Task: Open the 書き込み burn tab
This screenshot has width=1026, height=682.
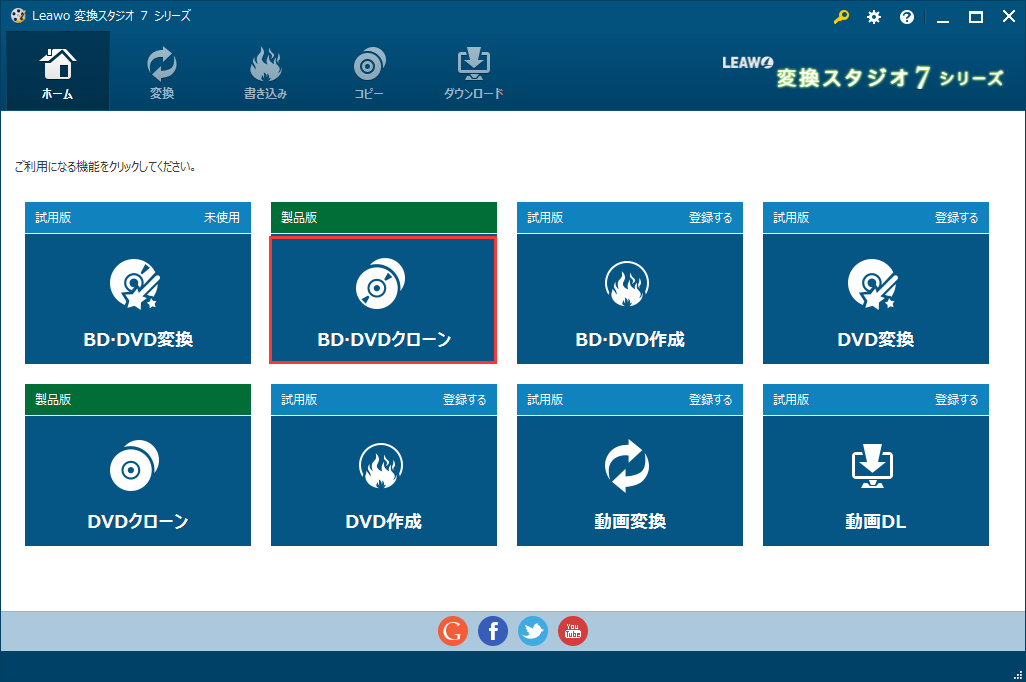Action: click(266, 73)
